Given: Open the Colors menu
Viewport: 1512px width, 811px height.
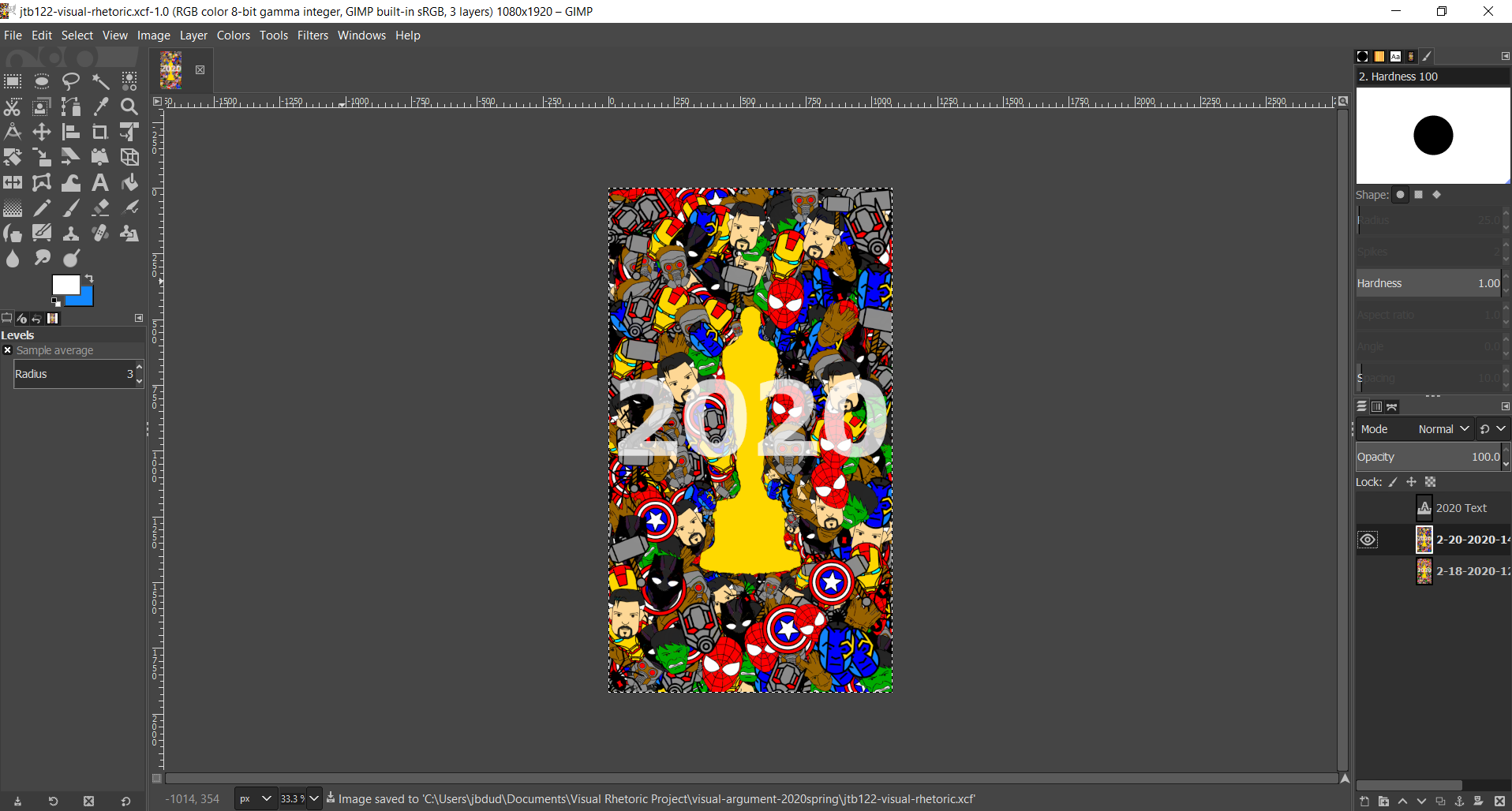Looking at the screenshot, I should (234, 36).
